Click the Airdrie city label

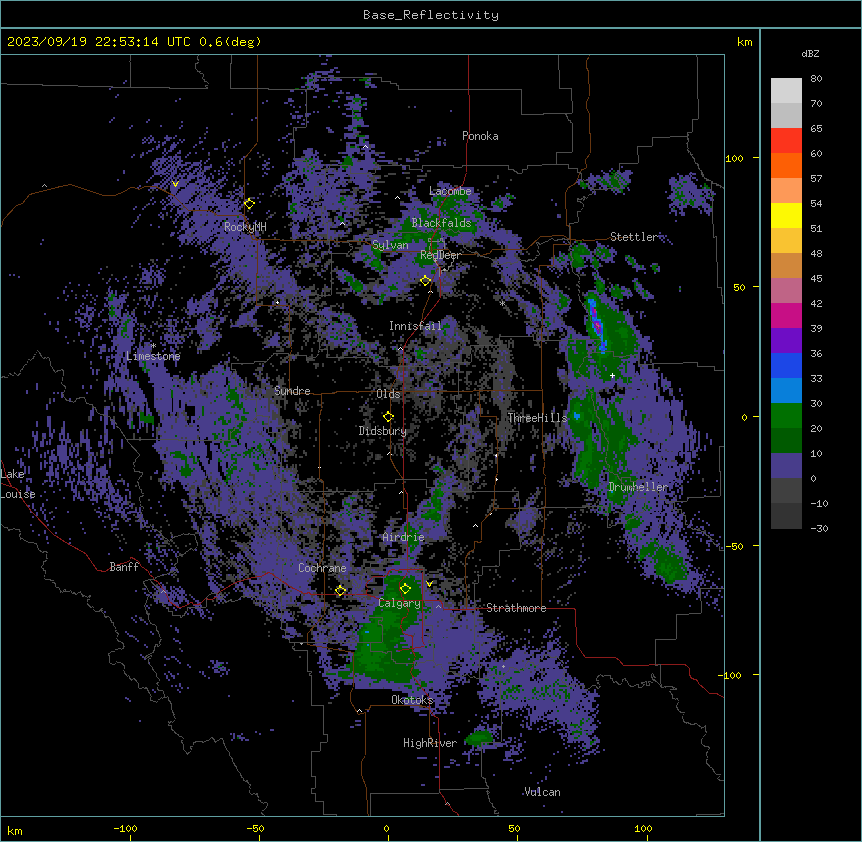click(x=403, y=537)
